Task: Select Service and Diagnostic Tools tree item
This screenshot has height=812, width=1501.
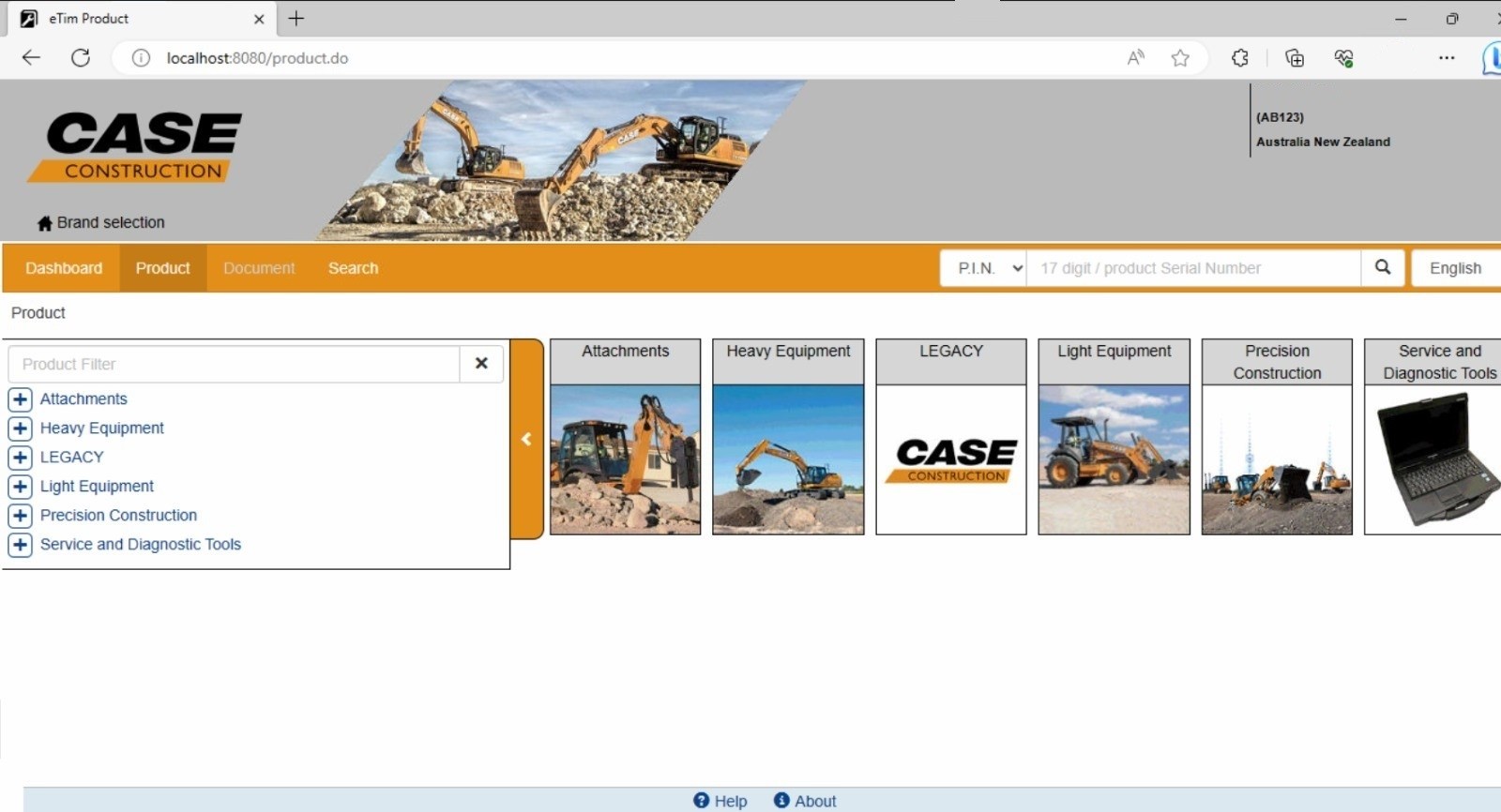Action: pos(141,545)
